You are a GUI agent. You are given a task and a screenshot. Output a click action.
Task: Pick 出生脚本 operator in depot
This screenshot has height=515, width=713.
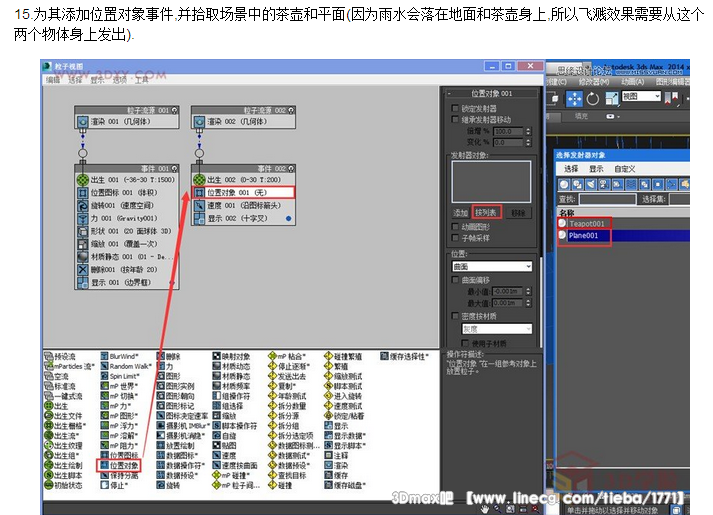click(x=64, y=475)
